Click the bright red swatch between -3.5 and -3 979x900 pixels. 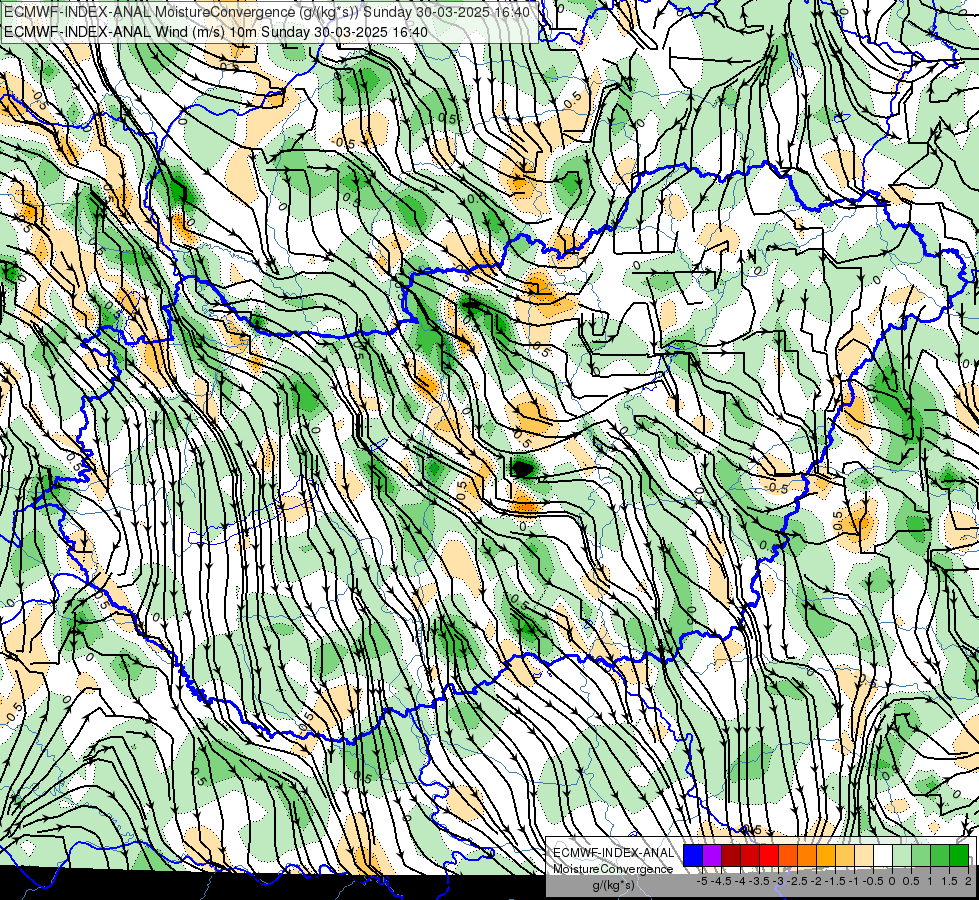769,855
